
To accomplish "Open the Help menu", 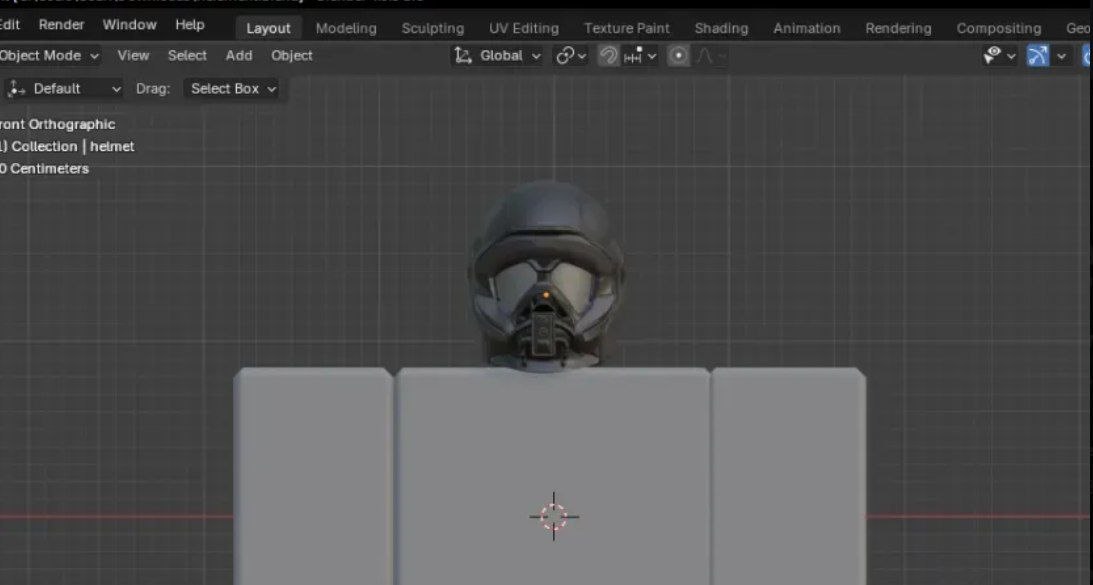I will pyautogui.click(x=190, y=25).
